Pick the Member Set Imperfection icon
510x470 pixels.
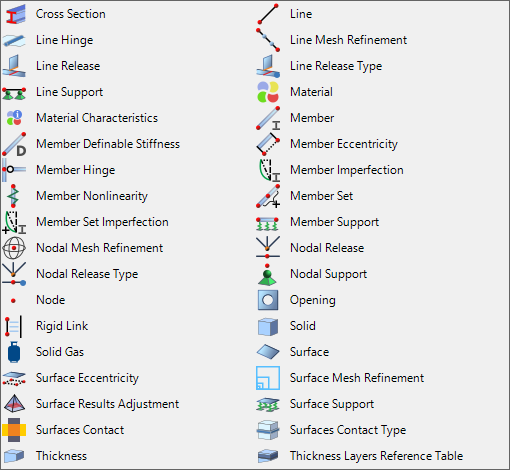pos(14,222)
